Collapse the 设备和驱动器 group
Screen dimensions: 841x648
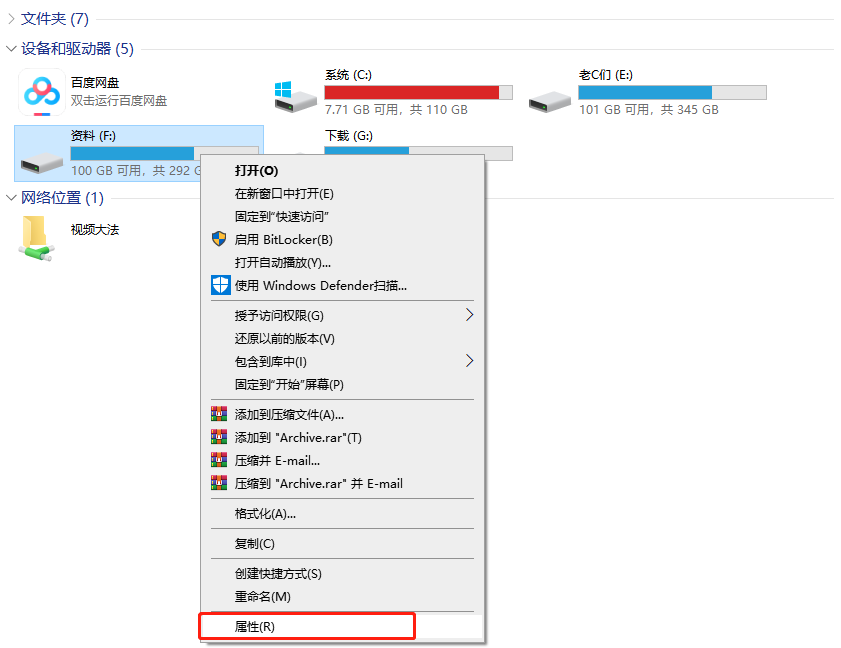click(x=11, y=49)
